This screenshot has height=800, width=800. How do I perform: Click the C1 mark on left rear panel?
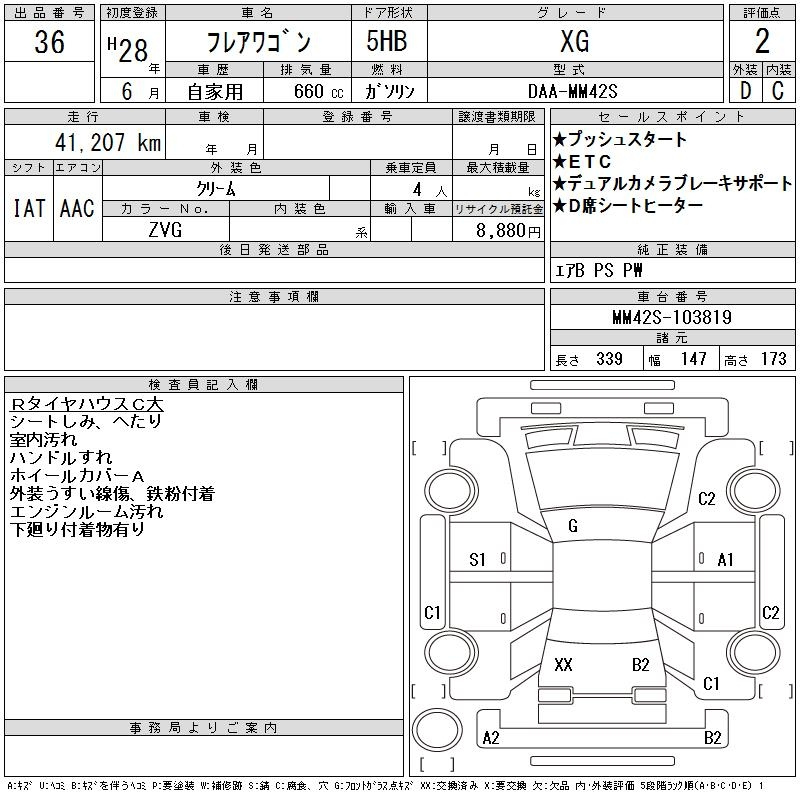point(432,612)
